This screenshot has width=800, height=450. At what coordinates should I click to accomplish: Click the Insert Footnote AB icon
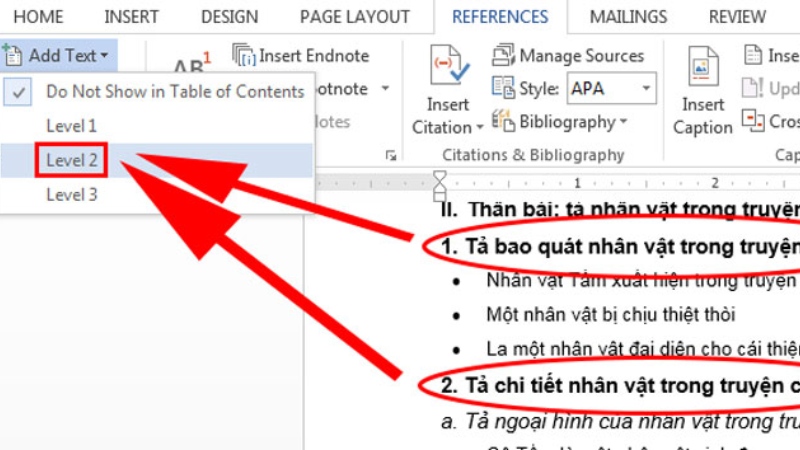(x=191, y=66)
